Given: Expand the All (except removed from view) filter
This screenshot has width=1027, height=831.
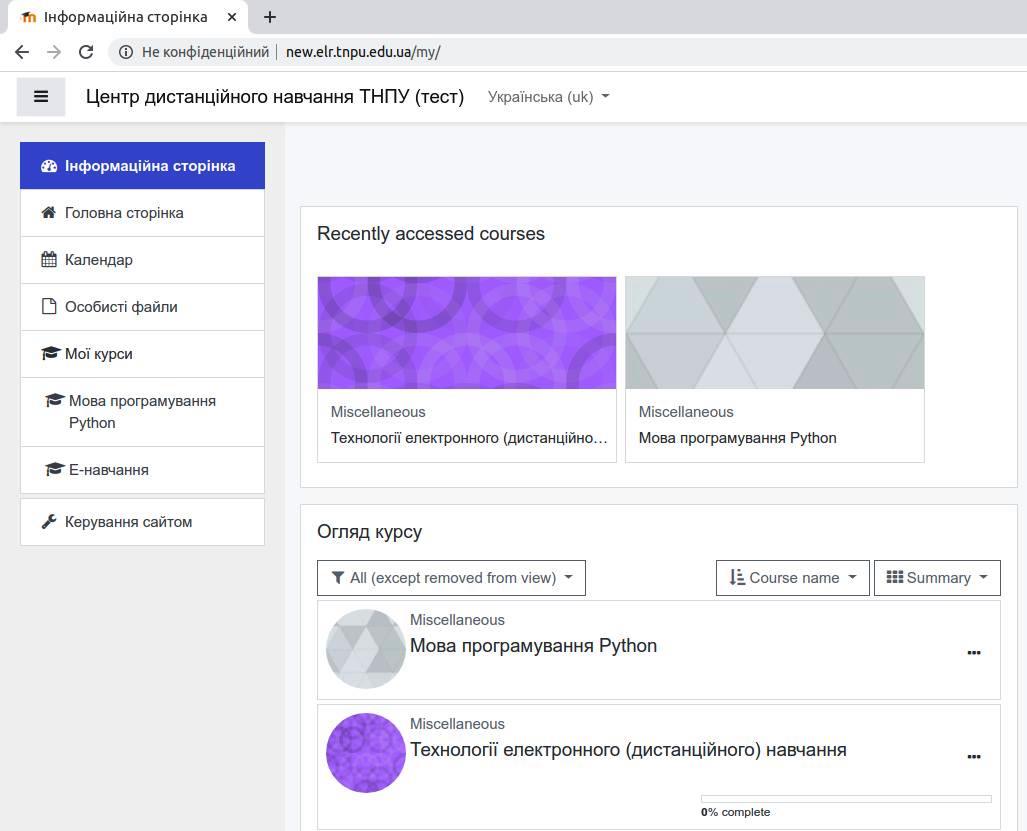Looking at the screenshot, I should (450, 577).
